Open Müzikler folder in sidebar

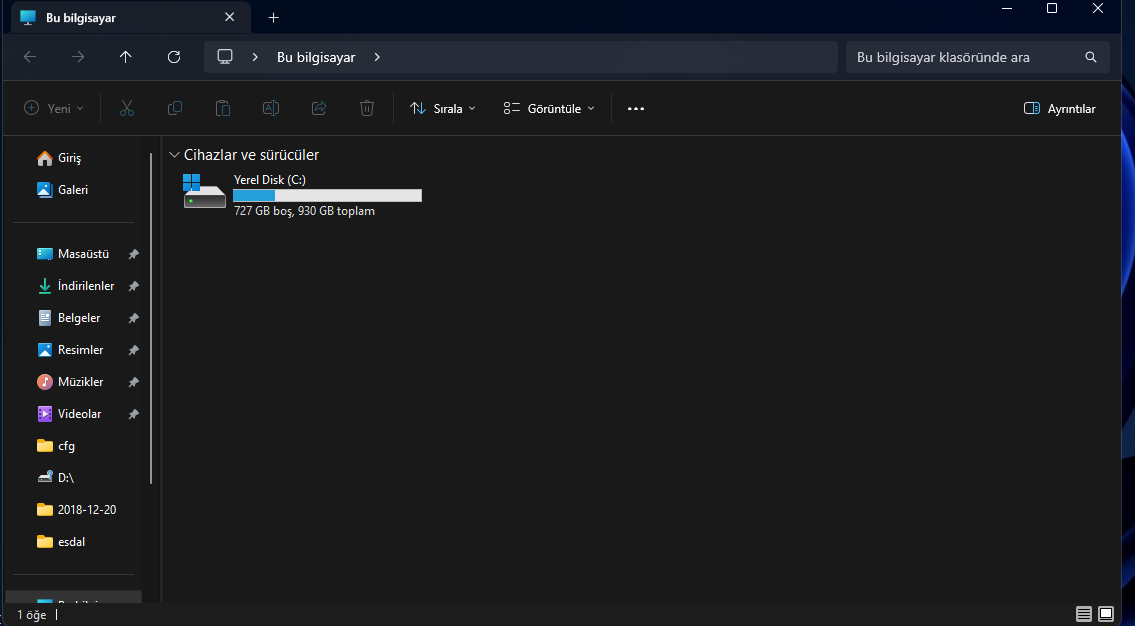pyautogui.click(x=71, y=381)
